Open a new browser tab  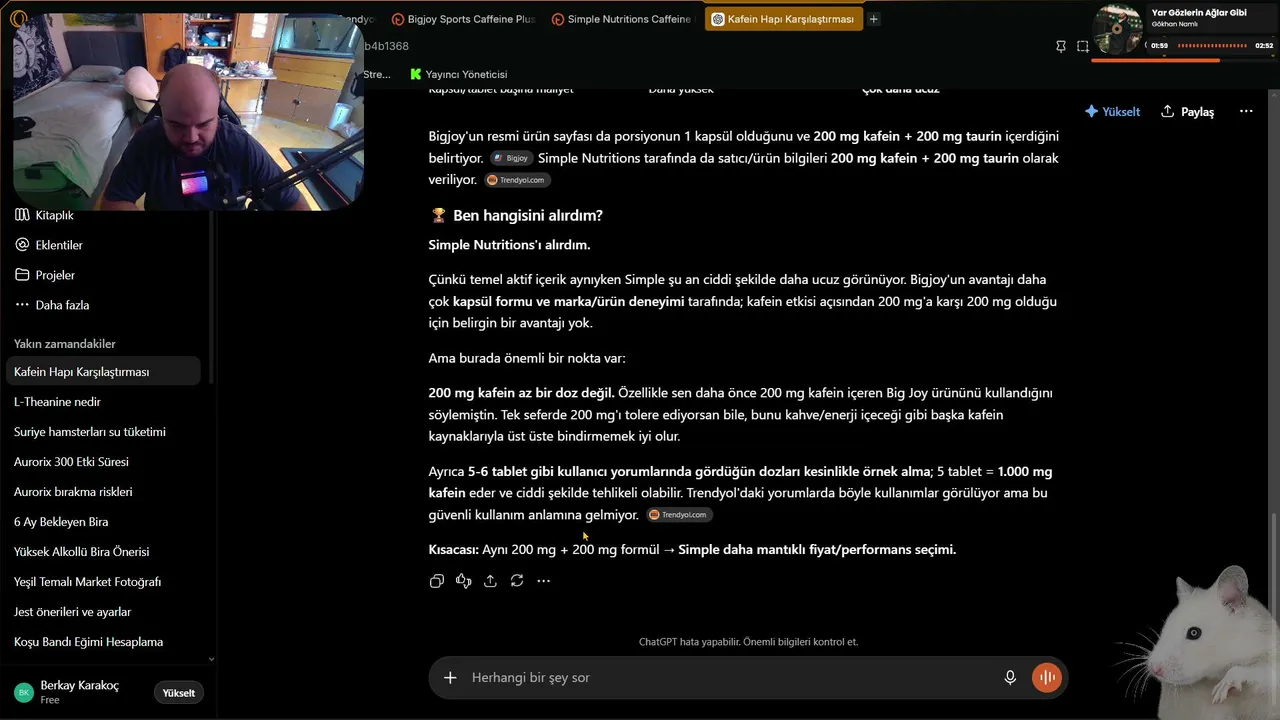click(x=874, y=19)
